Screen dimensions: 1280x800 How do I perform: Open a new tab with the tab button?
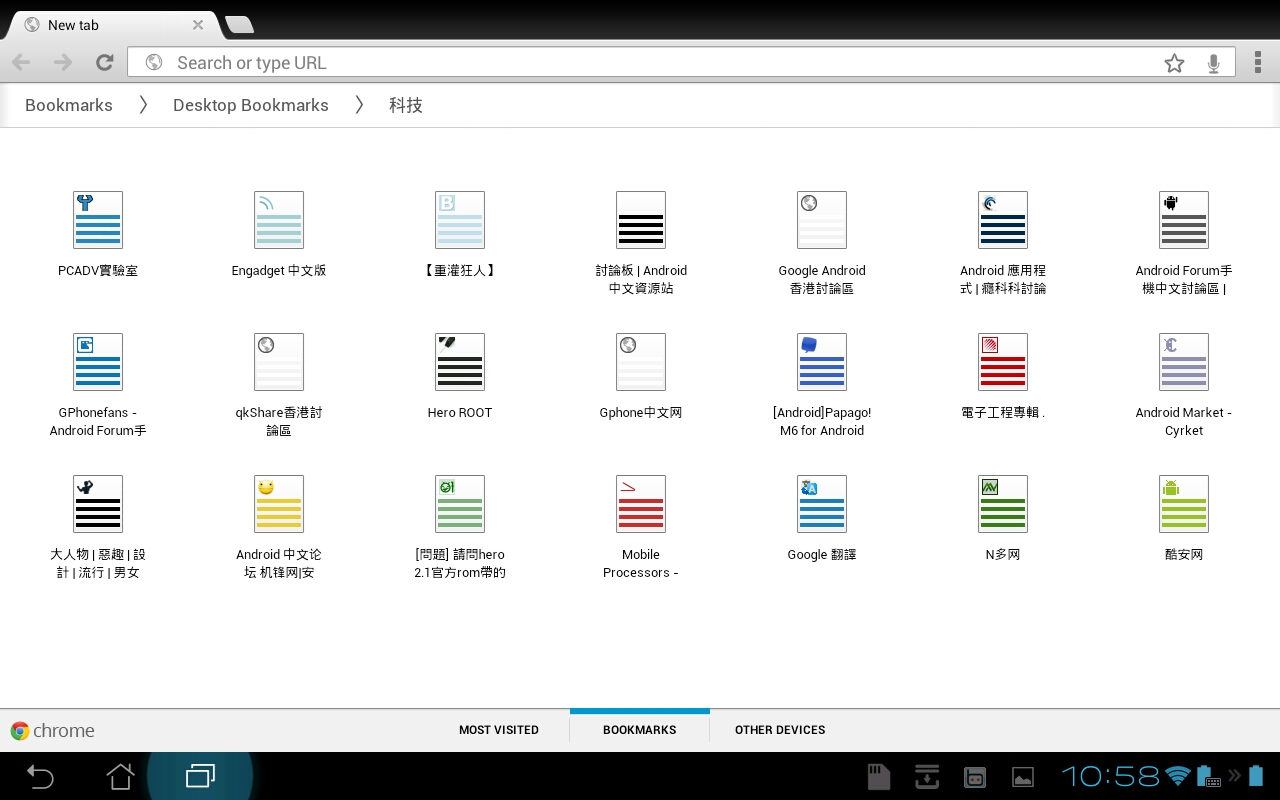240,25
